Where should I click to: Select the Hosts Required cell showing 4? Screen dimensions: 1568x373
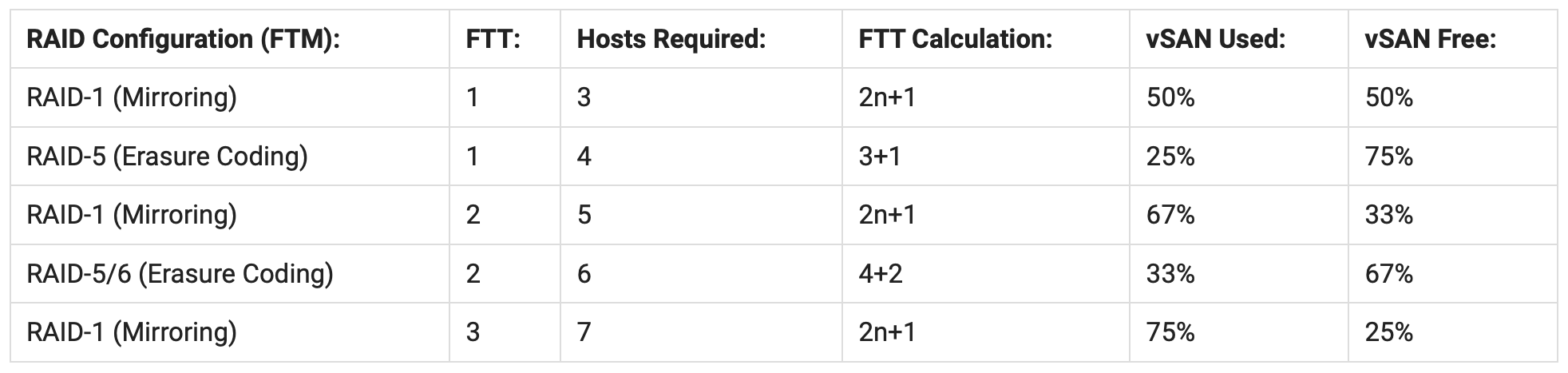584,156
